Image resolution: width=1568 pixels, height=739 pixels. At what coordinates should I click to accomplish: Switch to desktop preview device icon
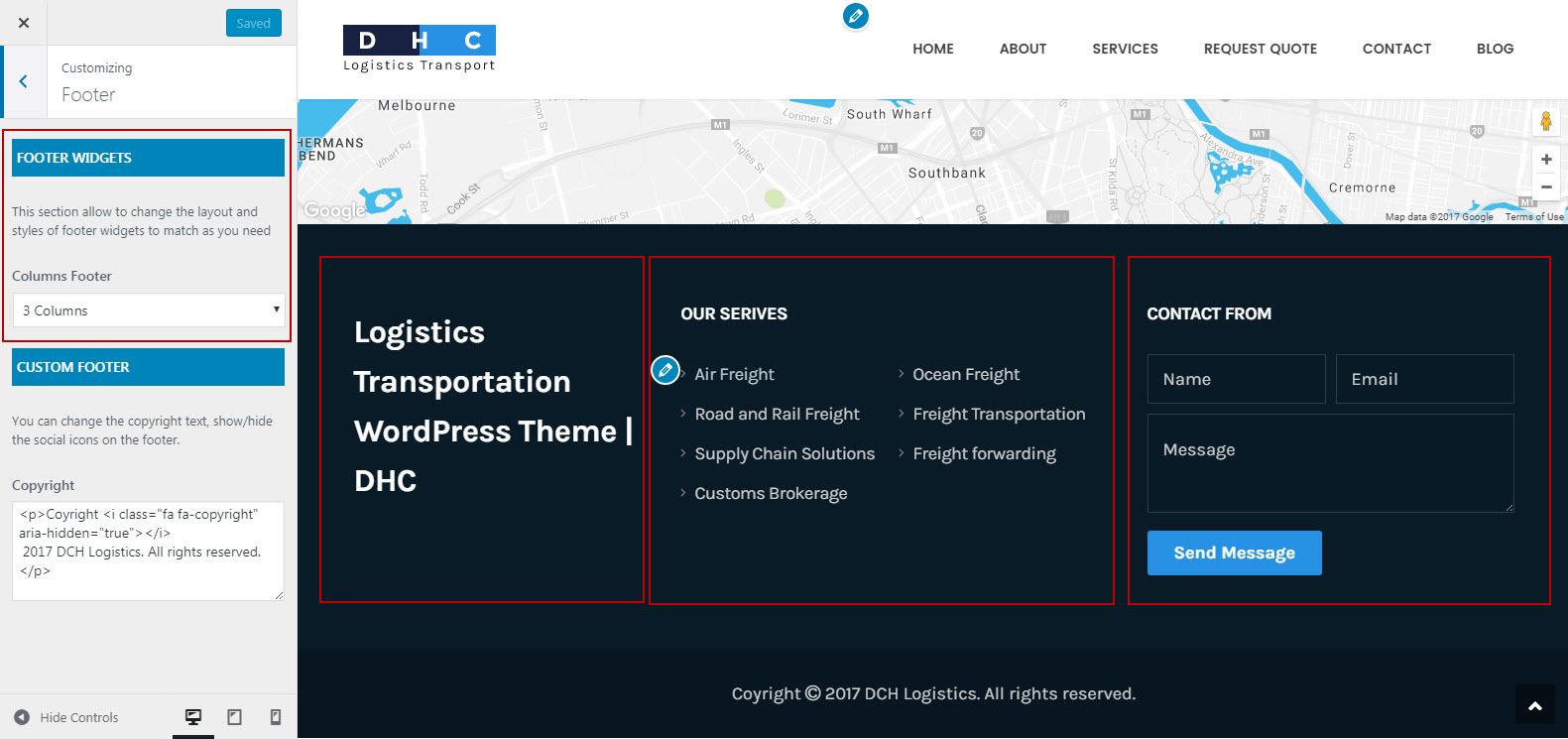193,717
